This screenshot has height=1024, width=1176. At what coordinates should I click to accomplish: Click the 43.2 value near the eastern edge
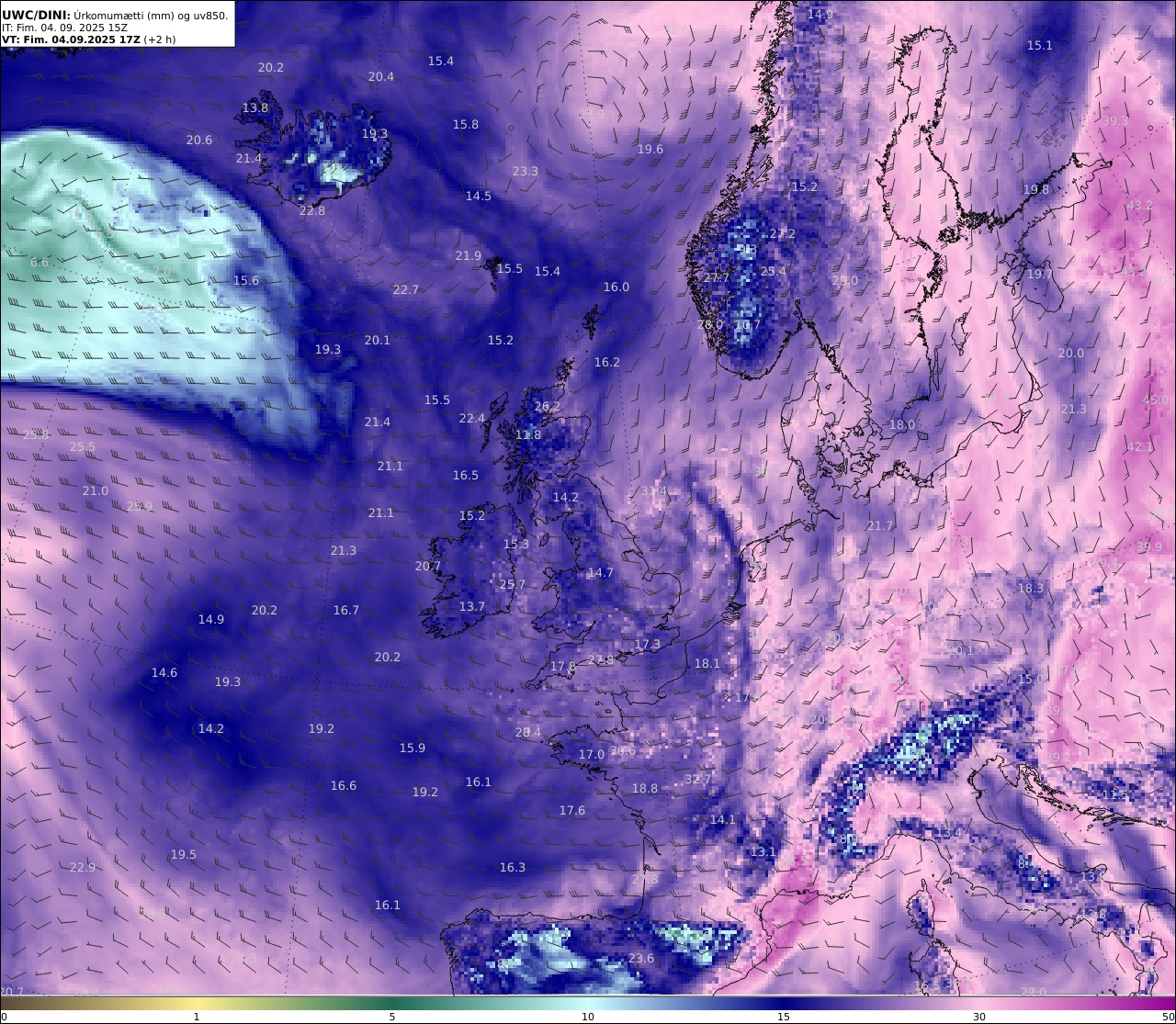pos(1140,206)
